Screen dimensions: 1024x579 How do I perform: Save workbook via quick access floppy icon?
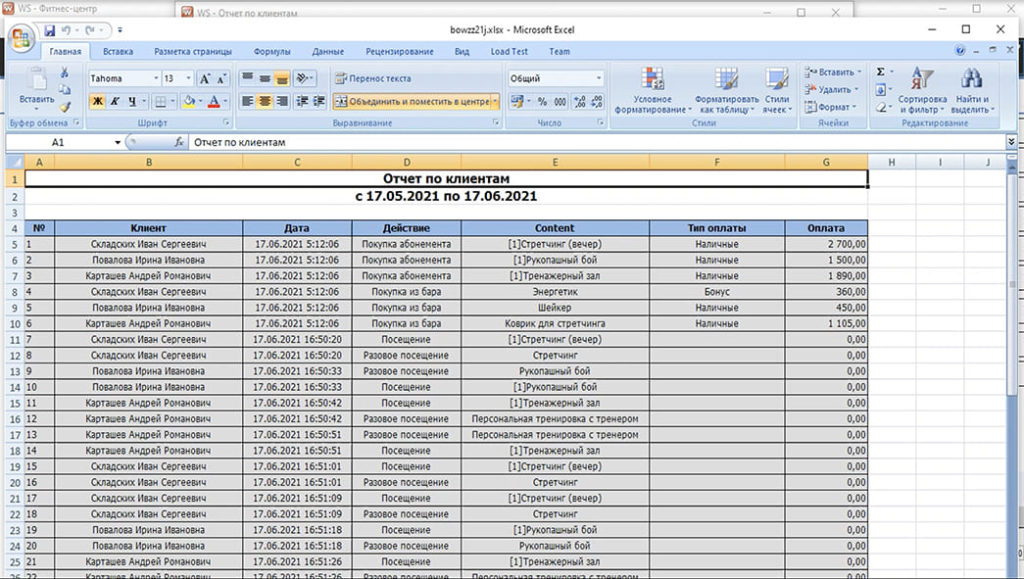click(49, 30)
